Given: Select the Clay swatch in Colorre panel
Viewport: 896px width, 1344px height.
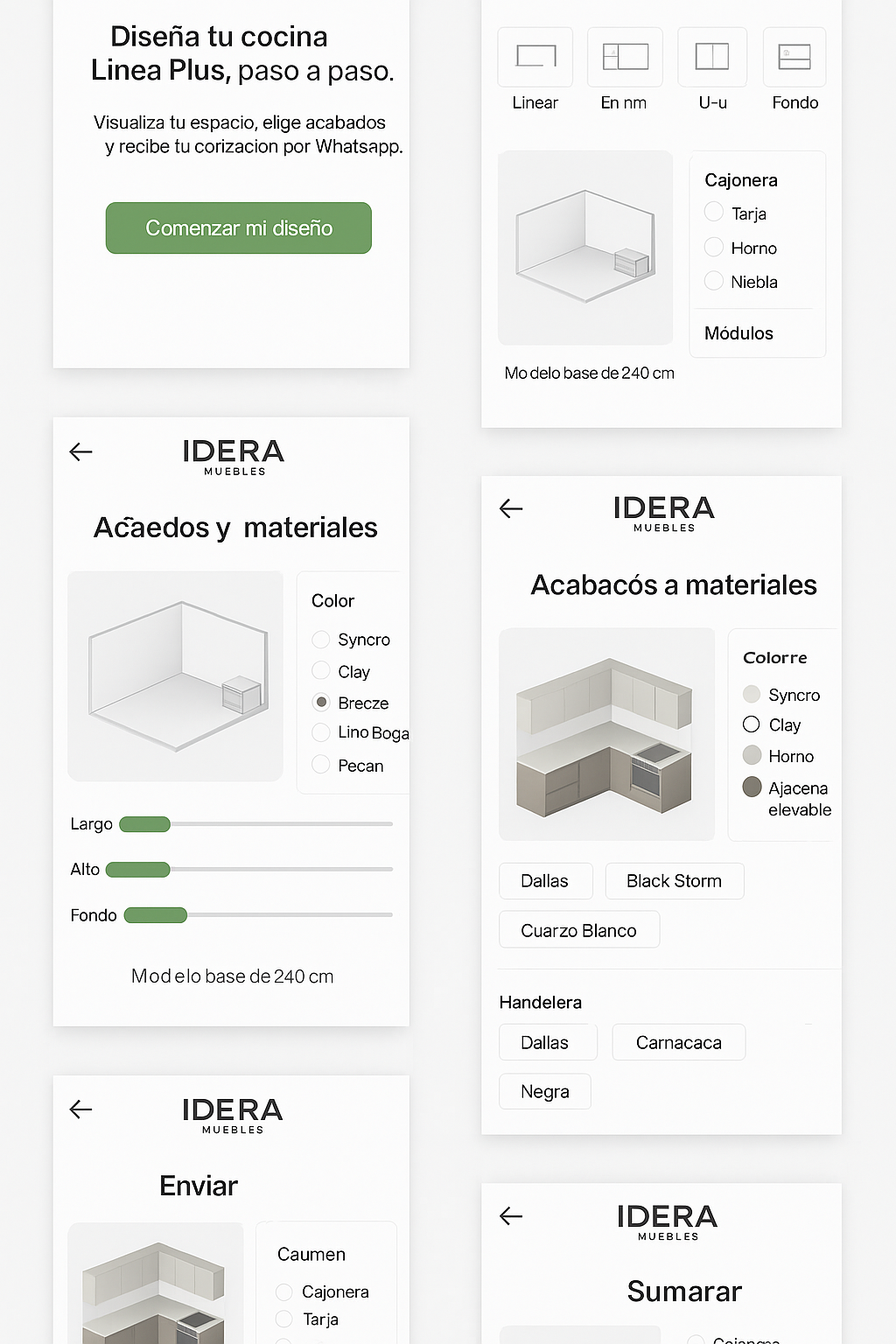Looking at the screenshot, I should pos(751,724).
